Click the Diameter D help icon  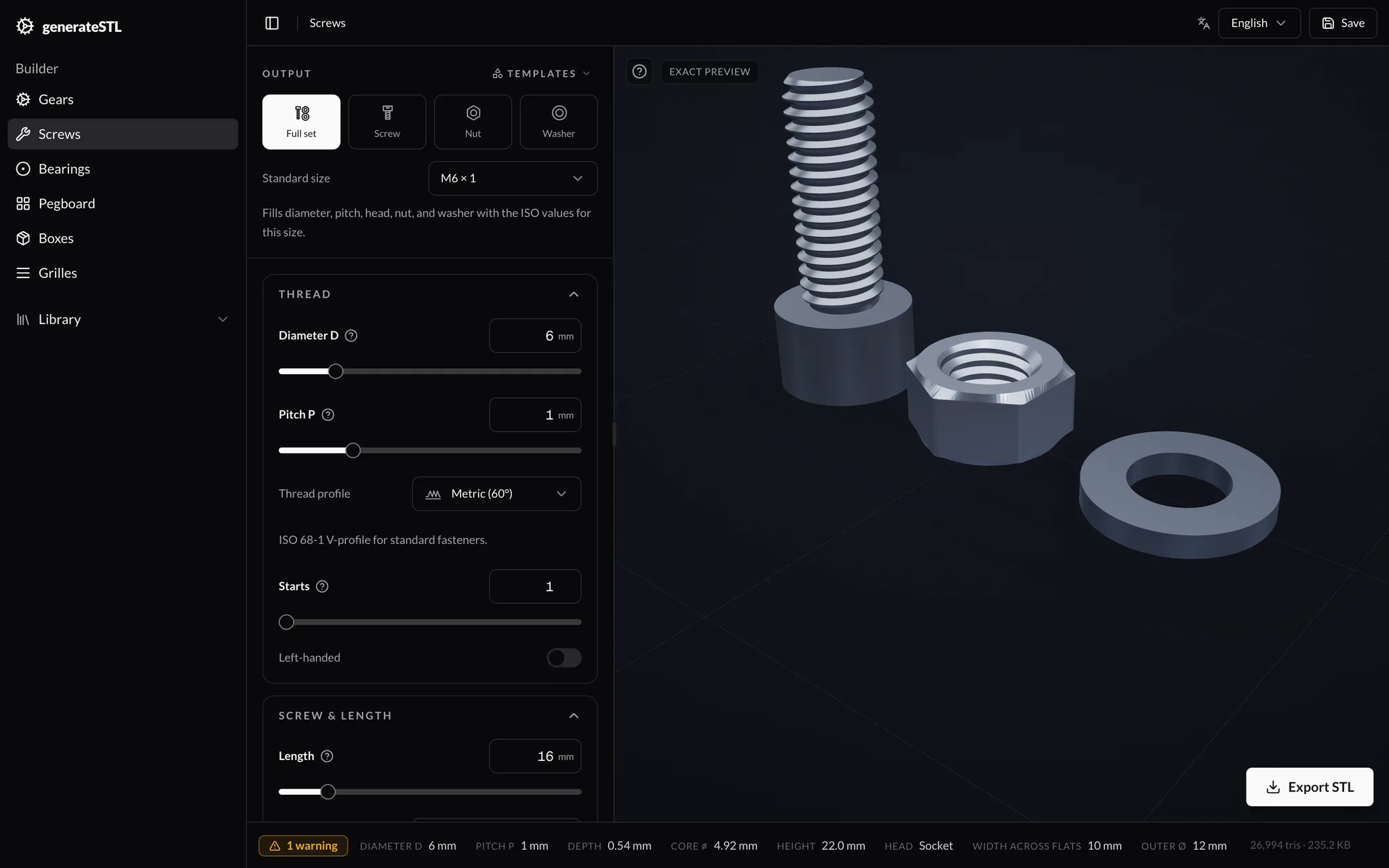point(351,336)
